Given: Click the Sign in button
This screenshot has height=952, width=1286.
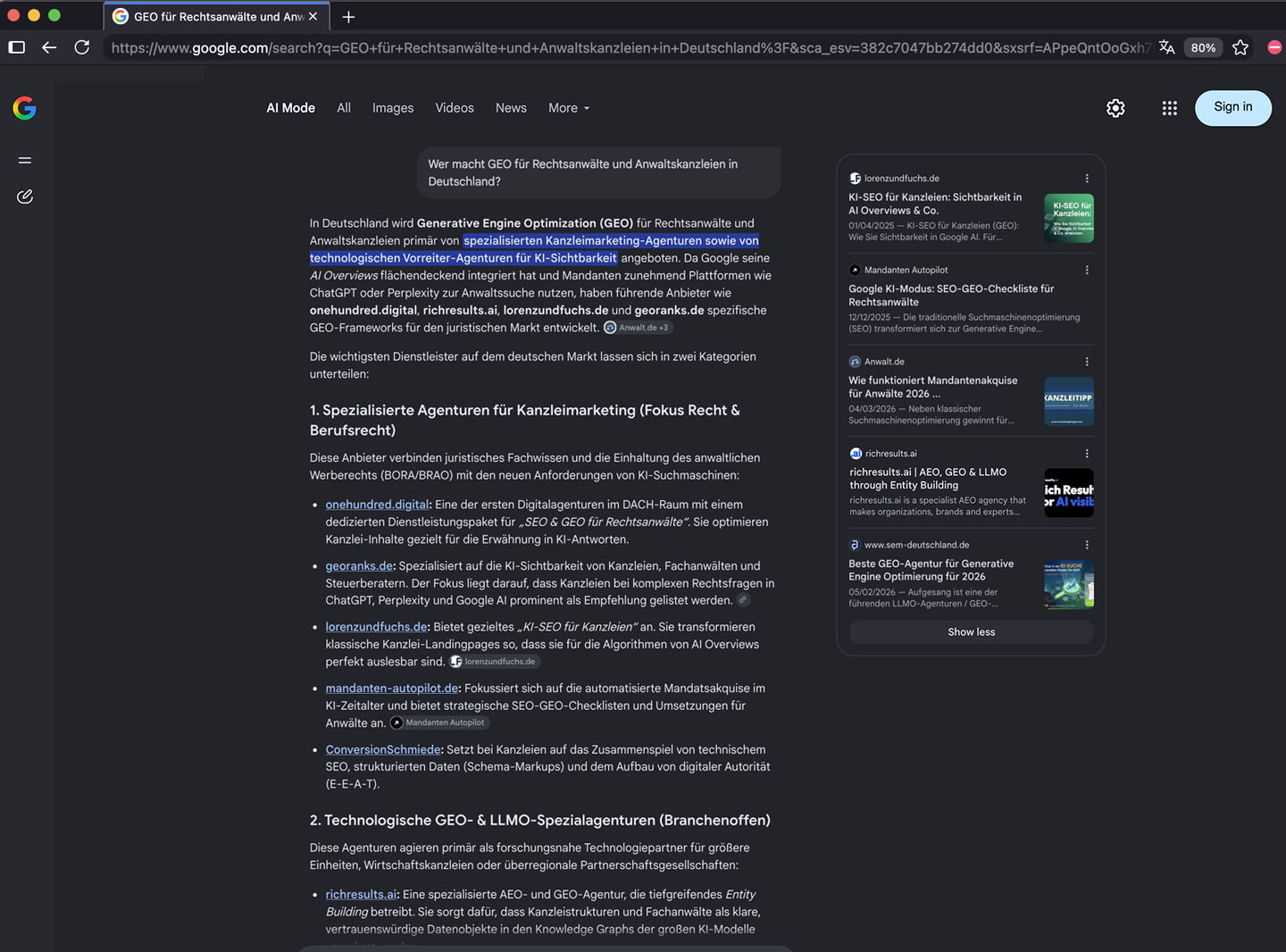Looking at the screenshot, I should point(1232,108).
